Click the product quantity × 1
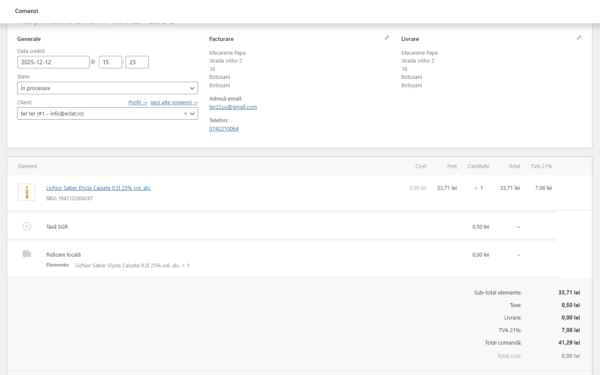The image size is (600, 375). coord(478,188)
